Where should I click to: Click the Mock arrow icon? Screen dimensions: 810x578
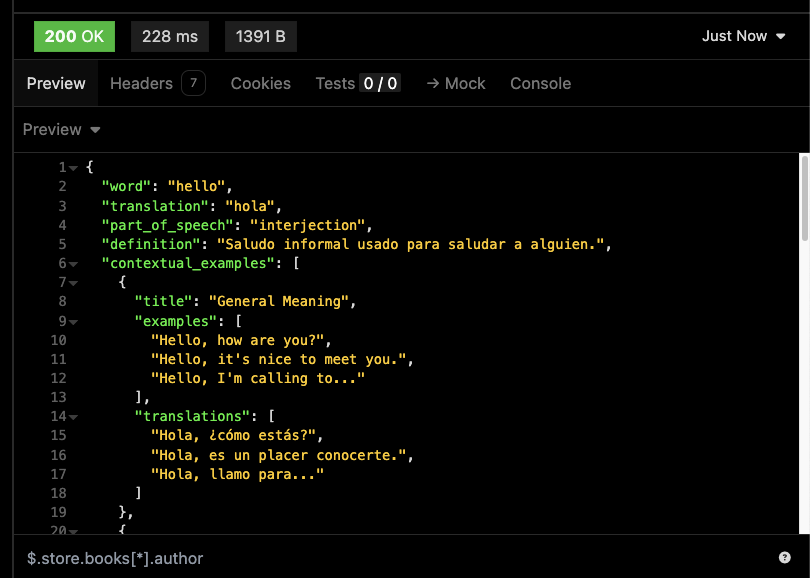435,84
